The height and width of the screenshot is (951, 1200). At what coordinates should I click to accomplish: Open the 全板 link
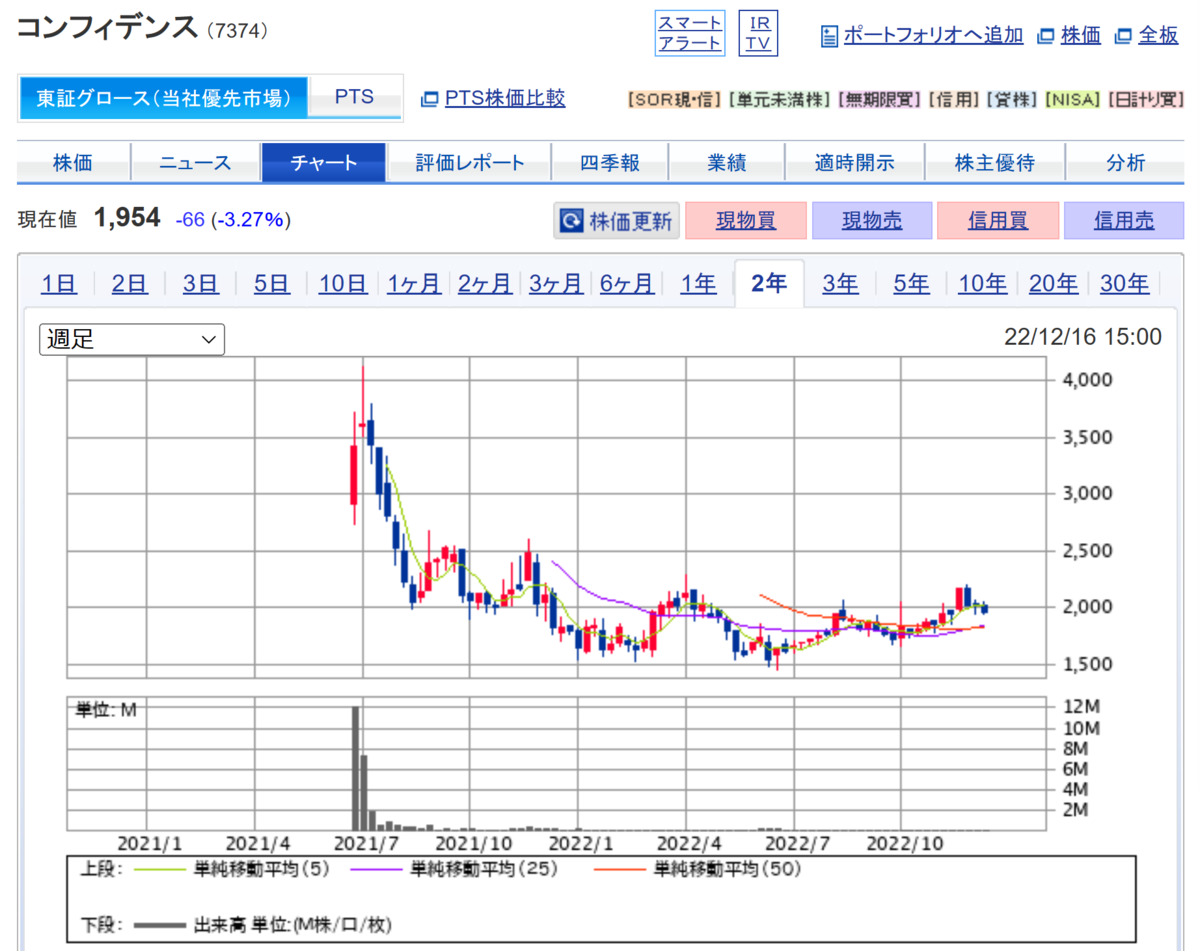pos(1158,35)
